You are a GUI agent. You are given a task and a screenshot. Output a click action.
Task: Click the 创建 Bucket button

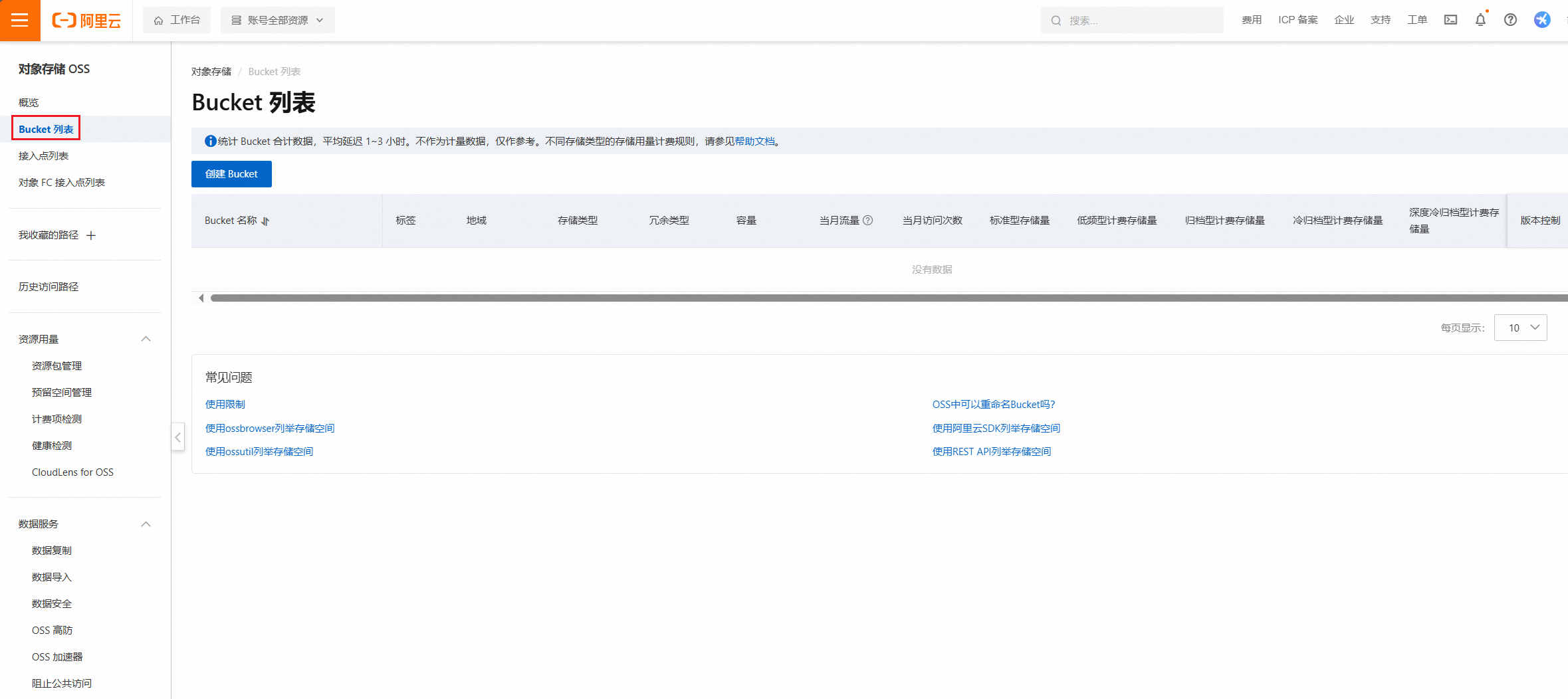pyautogui.click(x=231, y=174)
